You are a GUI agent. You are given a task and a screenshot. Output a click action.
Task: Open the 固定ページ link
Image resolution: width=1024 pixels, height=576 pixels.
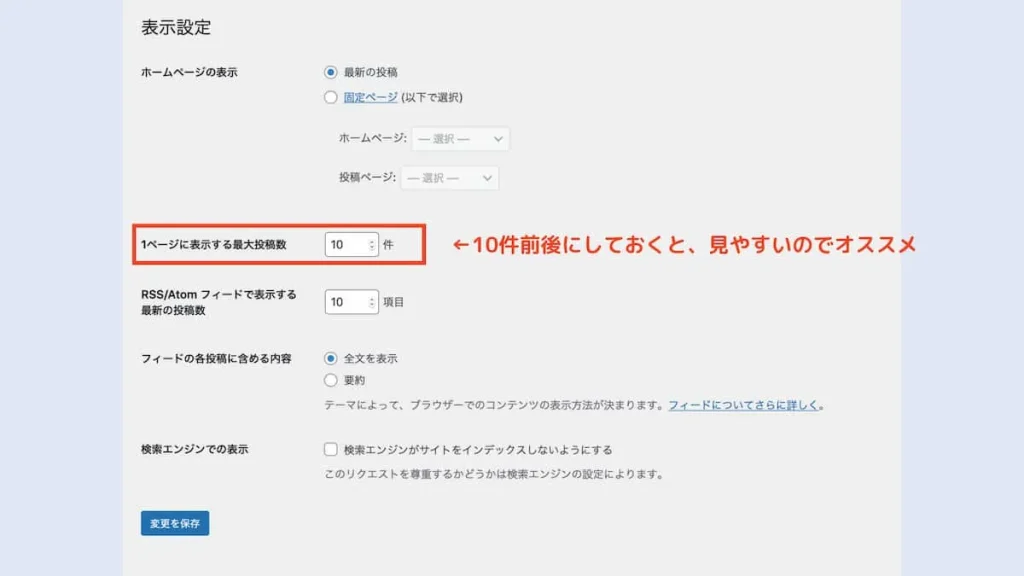[x=370, y=97]
